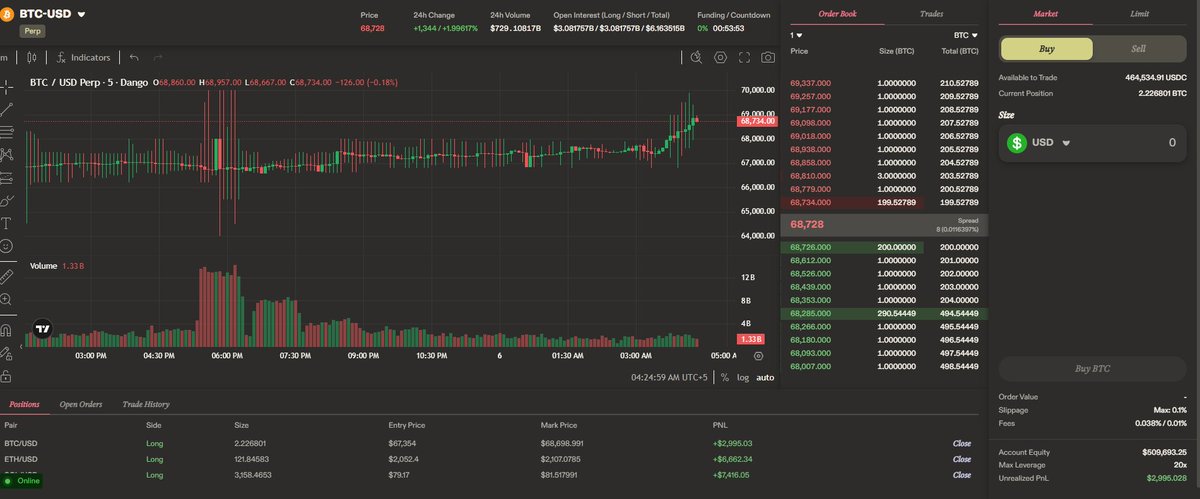
Task: Click the green dollar USD icon
Action: coord(1017,143)
